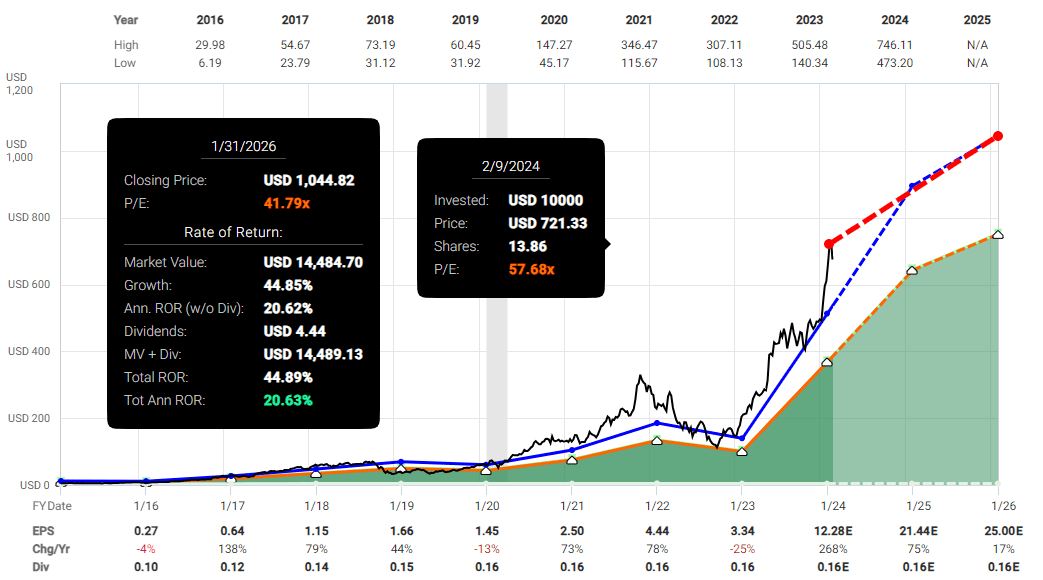Select the red endpoint marker at 1/26

coord(996,137)
